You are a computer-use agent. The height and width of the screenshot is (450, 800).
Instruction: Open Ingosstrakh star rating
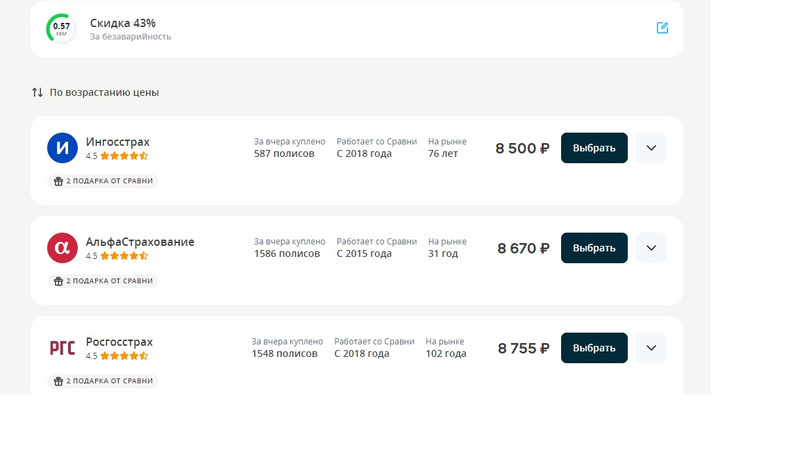coord(123,156)
